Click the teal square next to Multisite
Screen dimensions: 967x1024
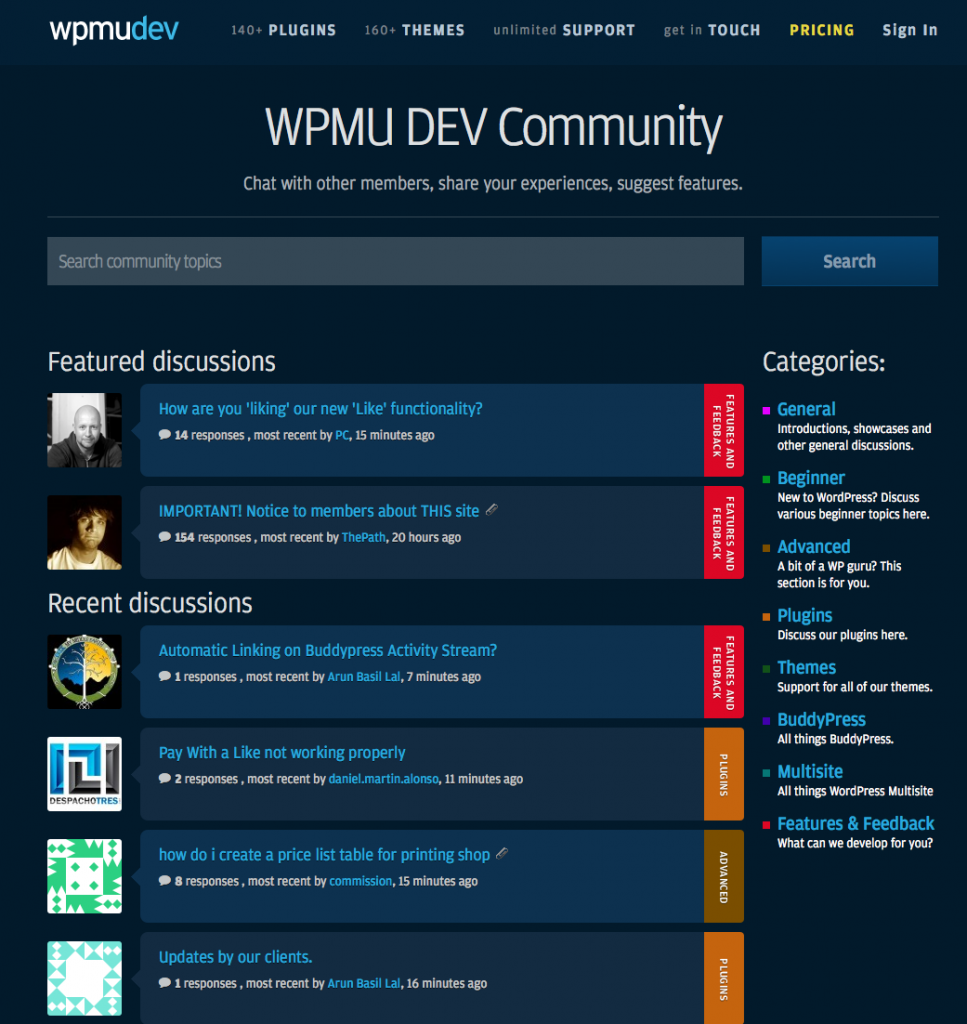(767, 773)
